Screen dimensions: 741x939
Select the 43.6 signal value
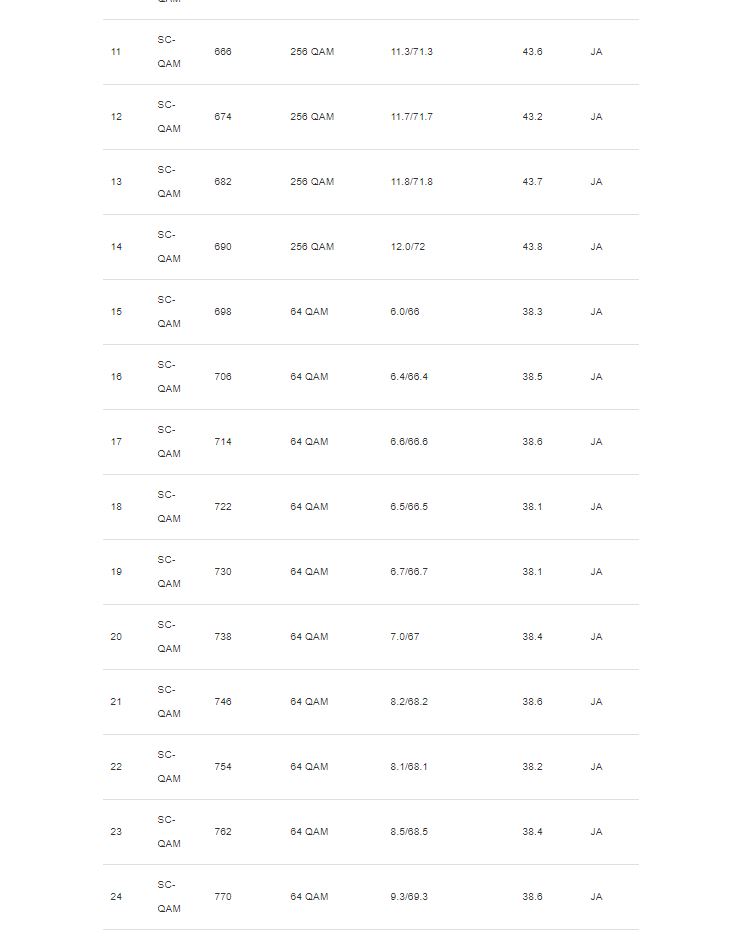(x=532, y=52)
